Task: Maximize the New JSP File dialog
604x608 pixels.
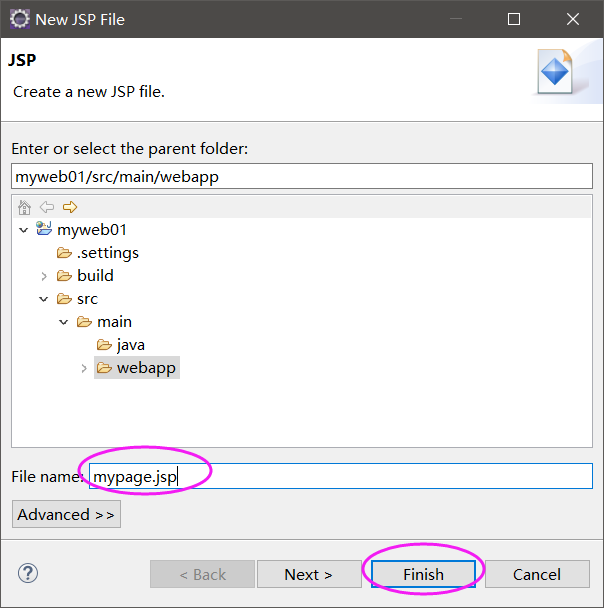Action: (x=514, y=19)
